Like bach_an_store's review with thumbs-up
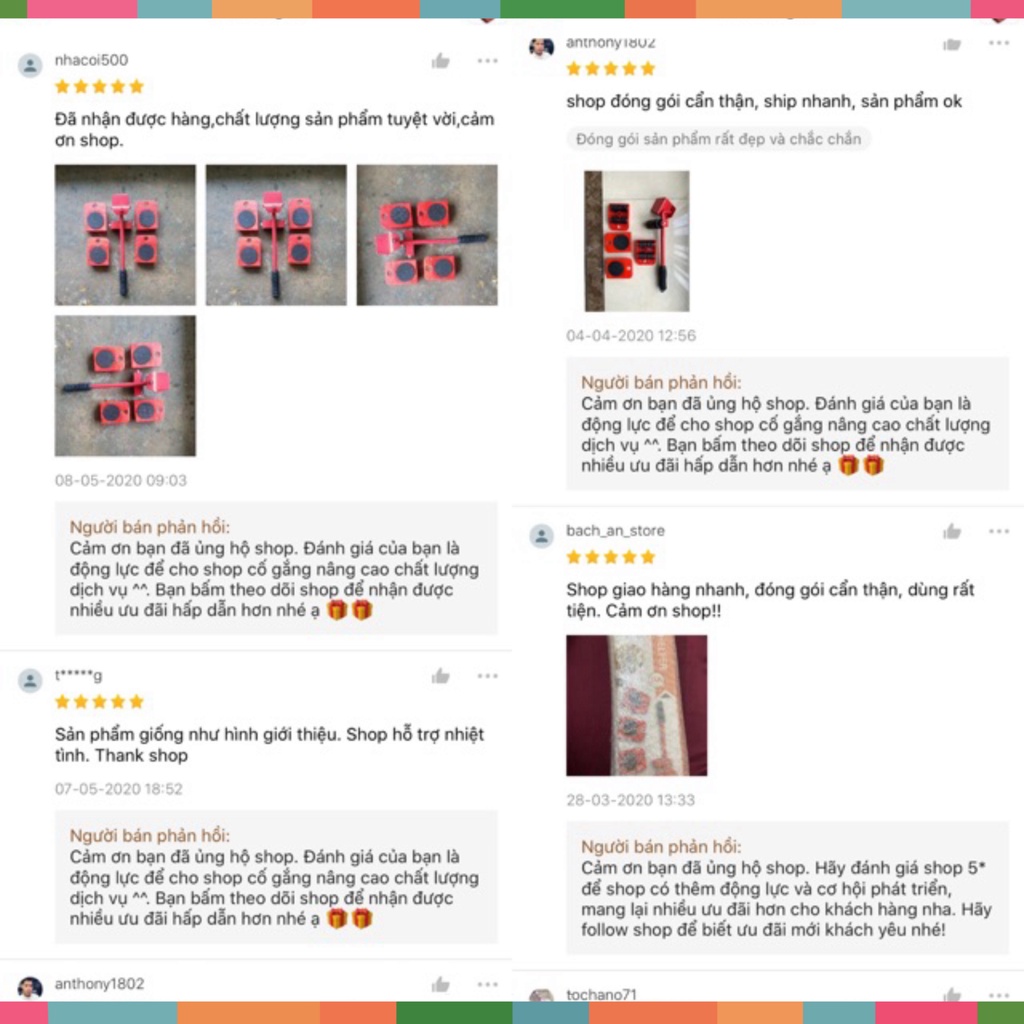1024x1024 pixels. 952,532
